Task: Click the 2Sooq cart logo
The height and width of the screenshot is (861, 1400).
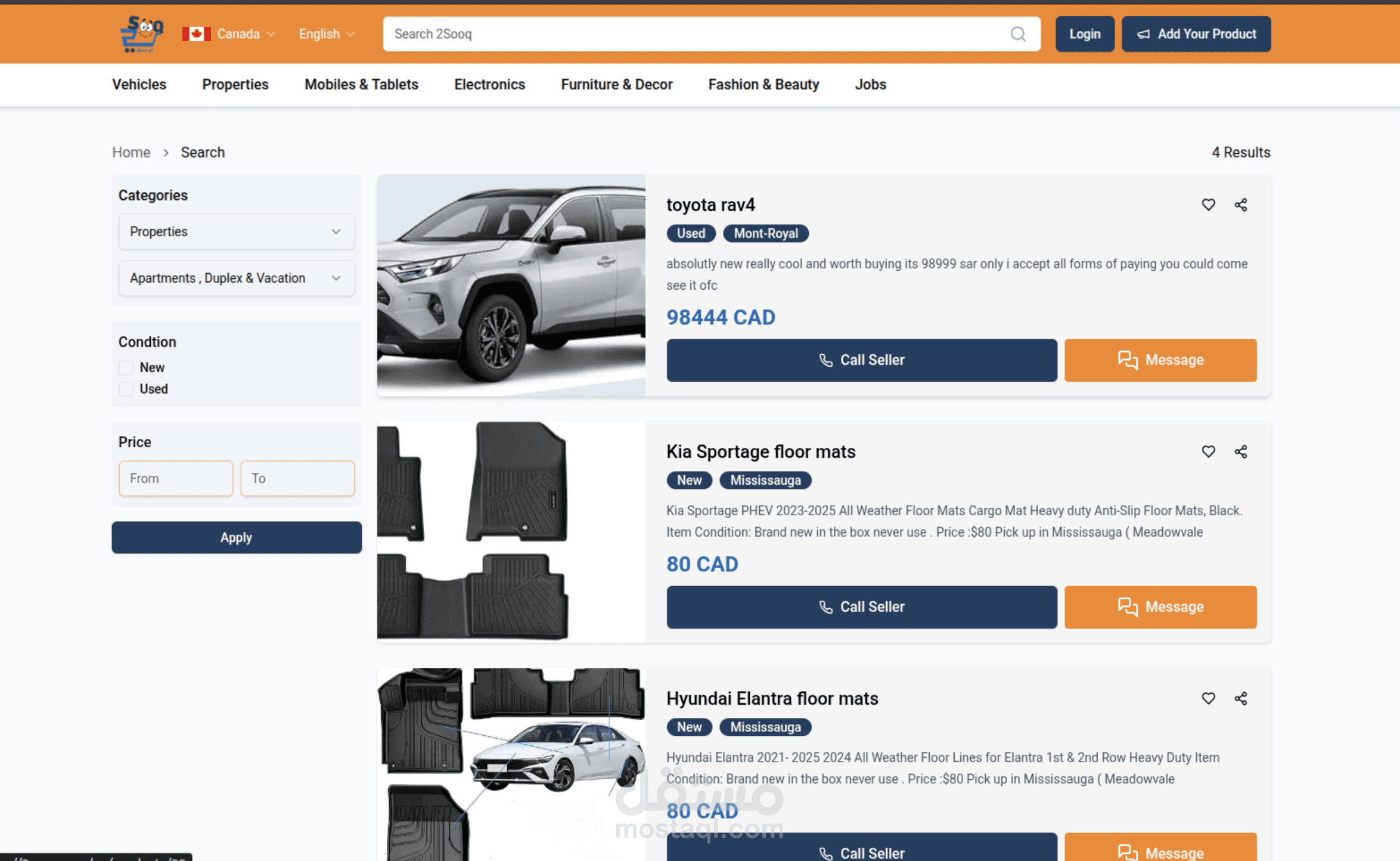Action: tap(142, 34)
